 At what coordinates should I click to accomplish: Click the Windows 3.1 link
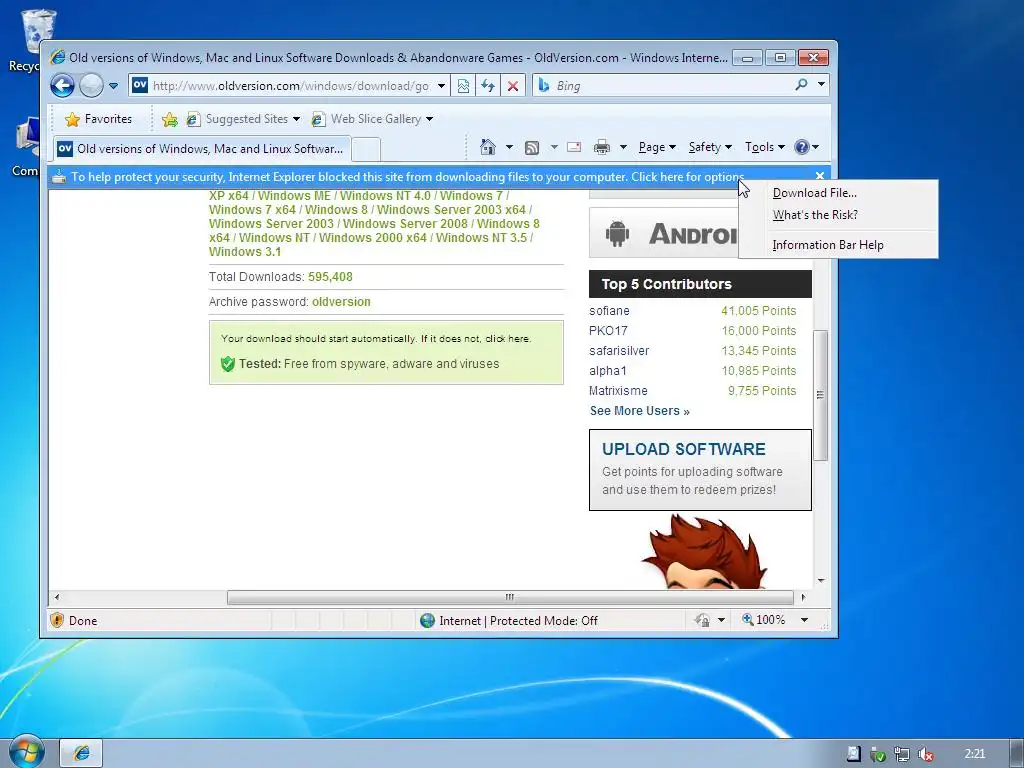[x=245, y=251]
